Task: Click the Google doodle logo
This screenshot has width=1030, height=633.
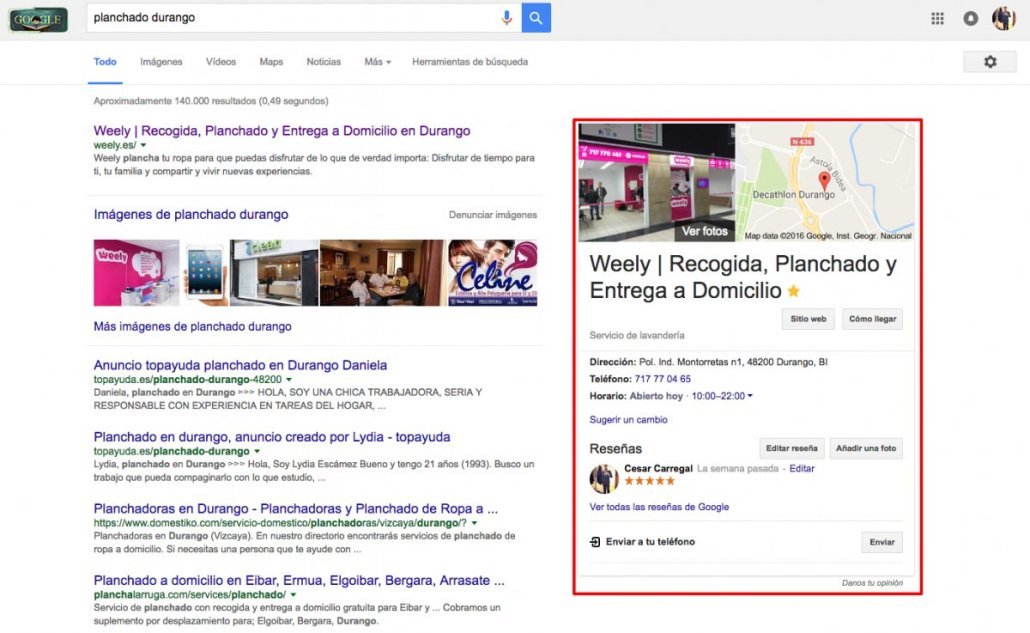Action: pos(38,19)
